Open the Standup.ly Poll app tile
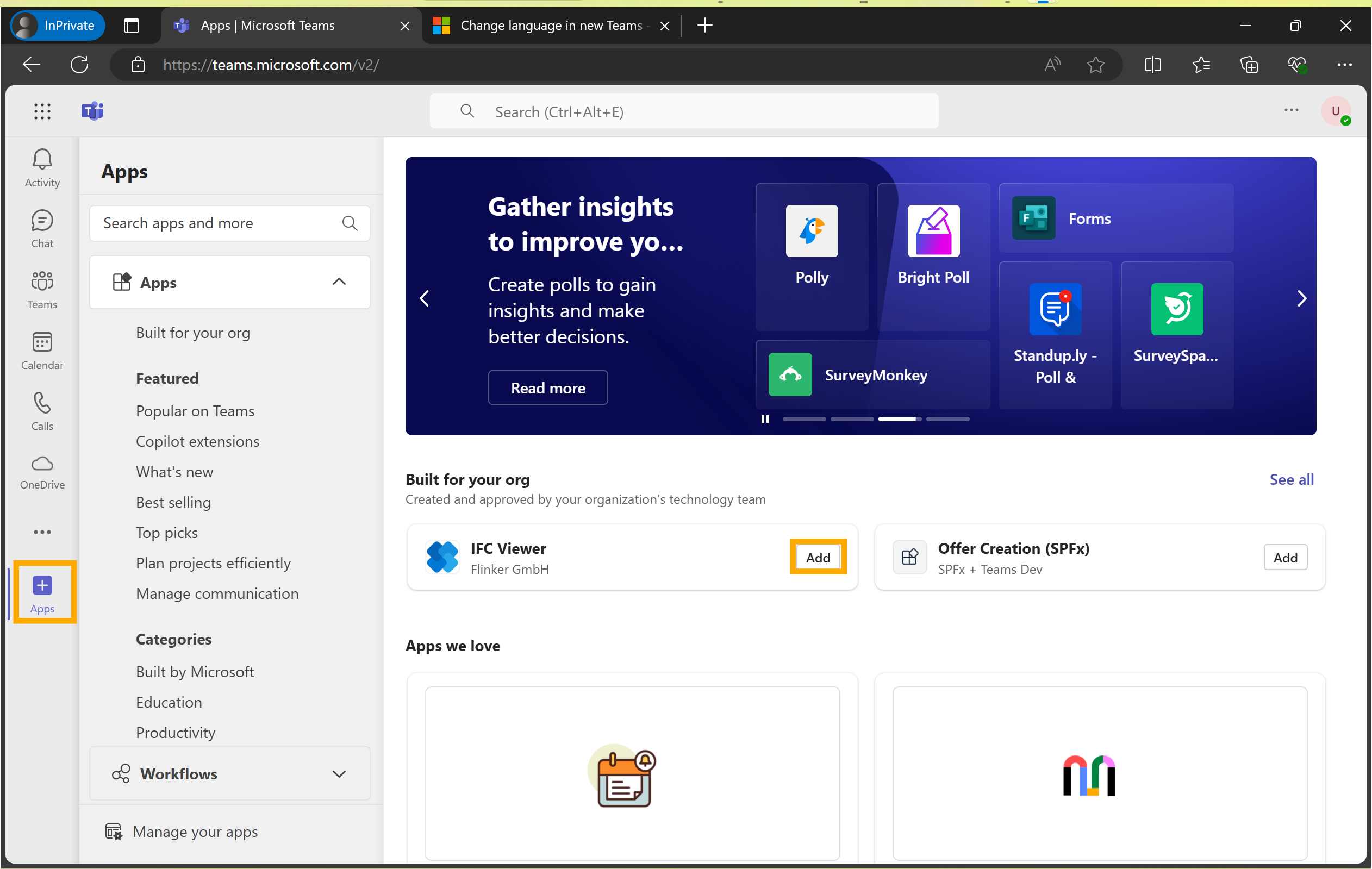Screen dimensions: 1372x869 click(x=1055, y=335)
